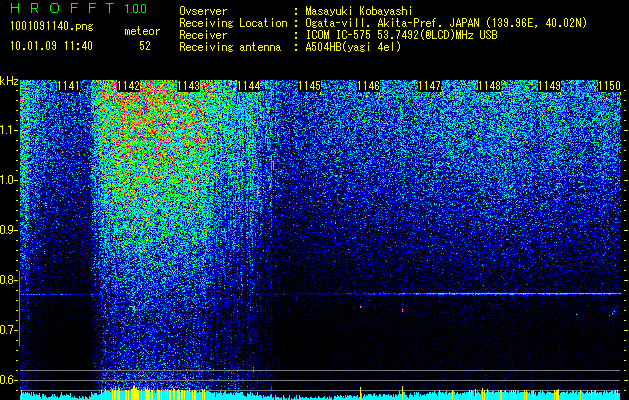Click the HROFFT title text
Viewport: 629px width, 400px height.
(62, 8)
